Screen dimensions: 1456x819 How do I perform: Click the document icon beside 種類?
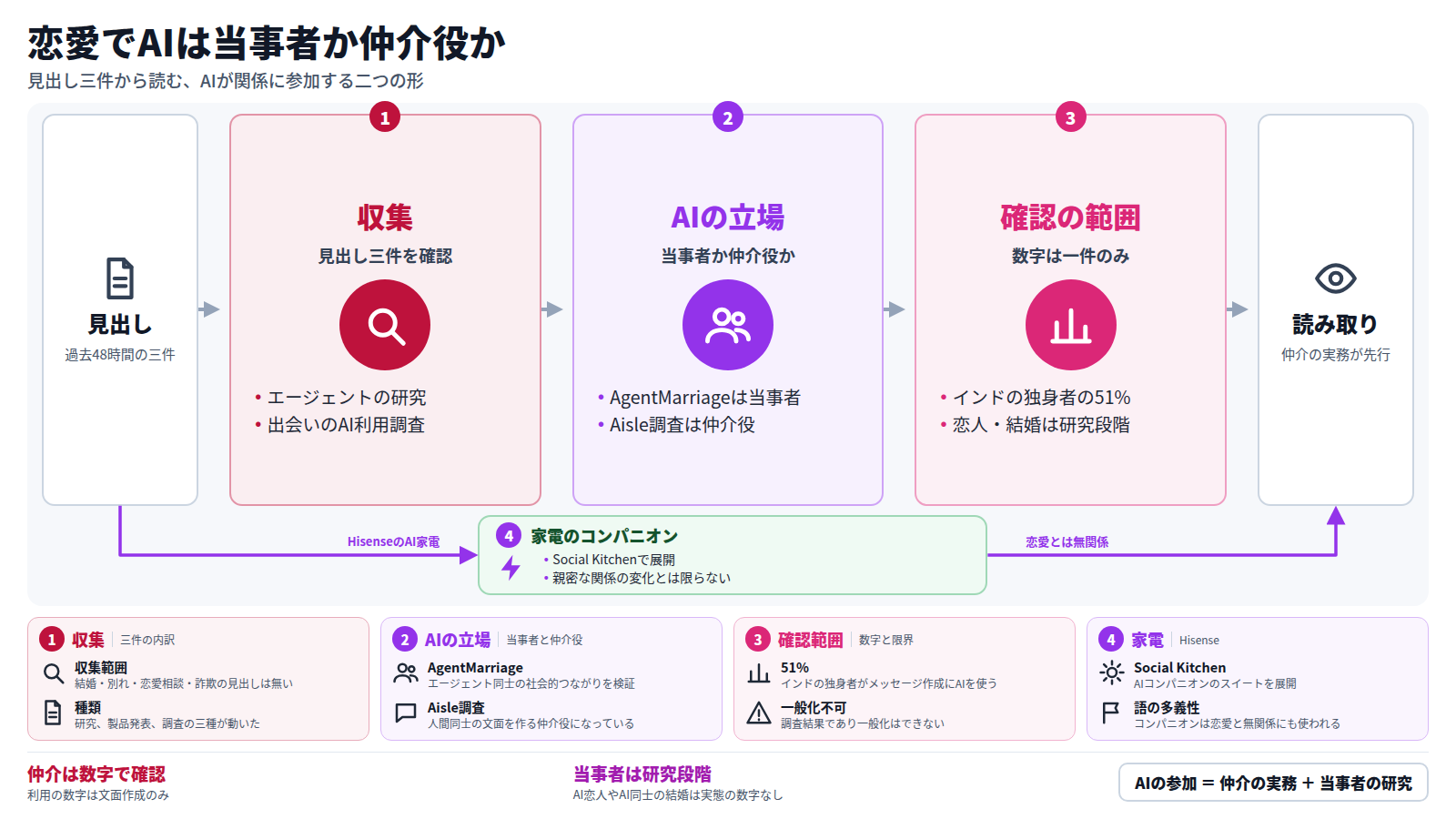coord(54,713)
